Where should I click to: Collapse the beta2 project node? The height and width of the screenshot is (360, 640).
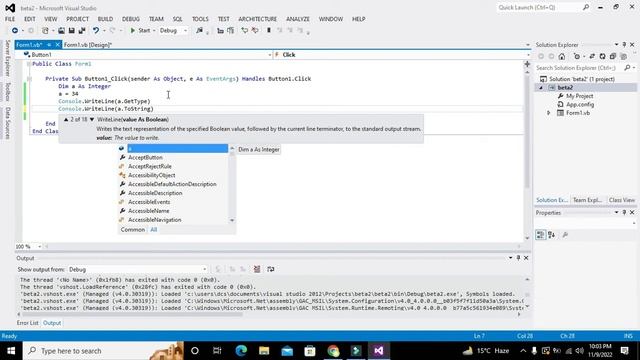541,88
